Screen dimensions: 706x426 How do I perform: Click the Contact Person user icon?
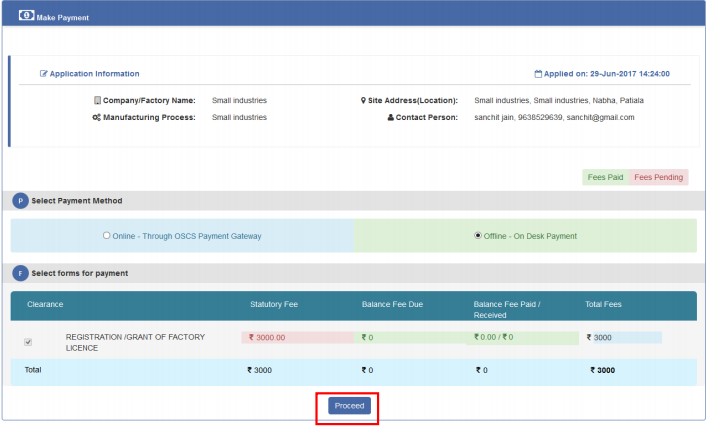[x=390, y=117]
